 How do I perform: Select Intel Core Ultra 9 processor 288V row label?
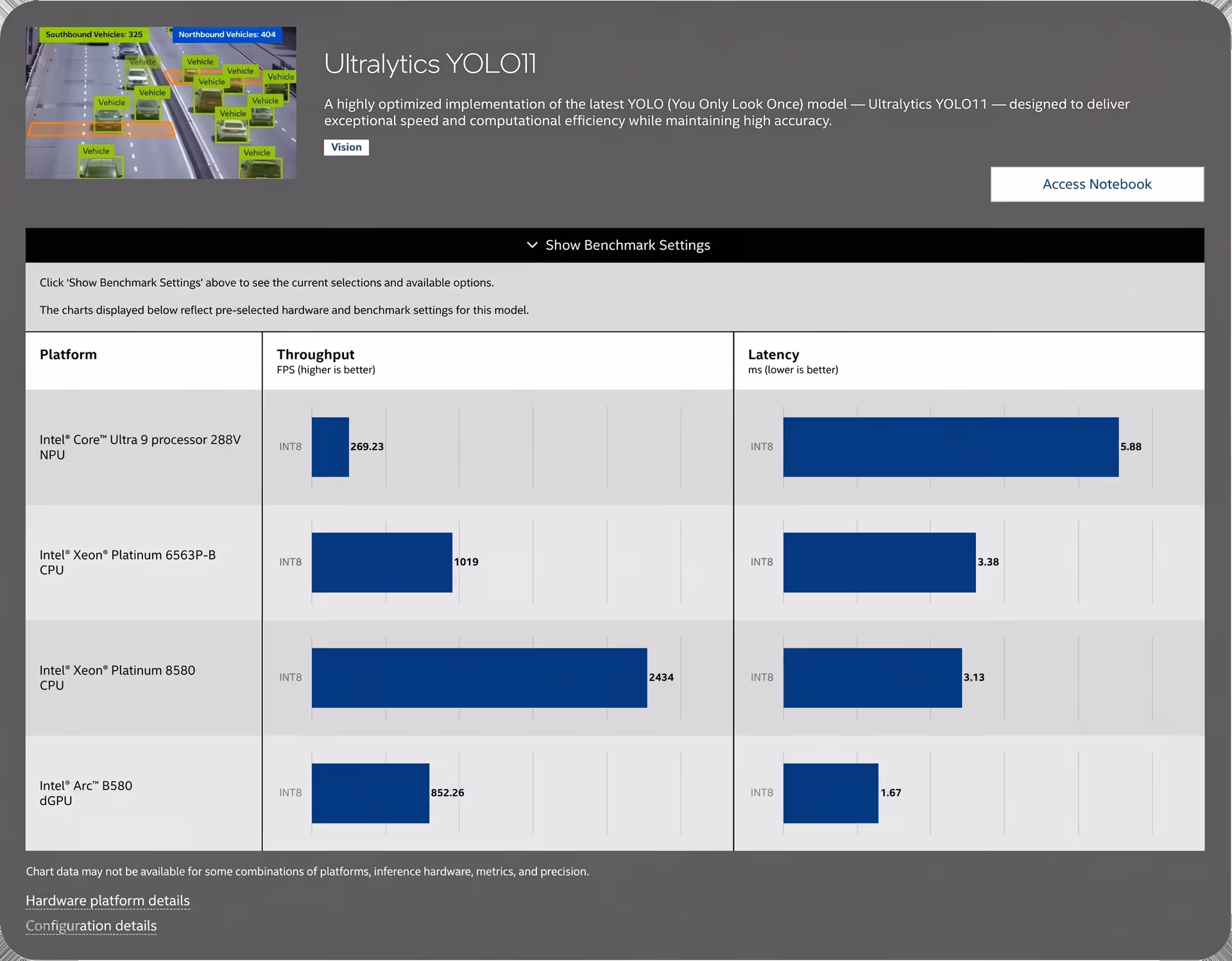coord(140,447)
